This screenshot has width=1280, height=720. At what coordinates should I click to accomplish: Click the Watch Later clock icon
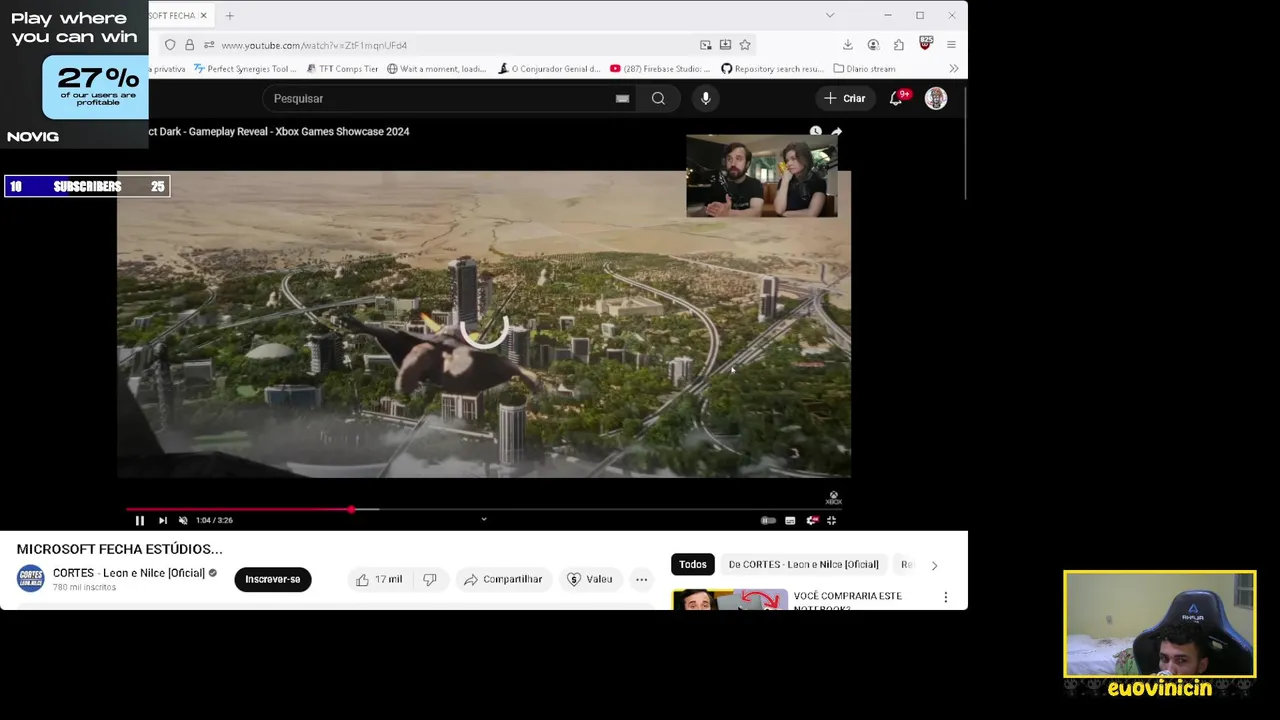tap(815, 132)
